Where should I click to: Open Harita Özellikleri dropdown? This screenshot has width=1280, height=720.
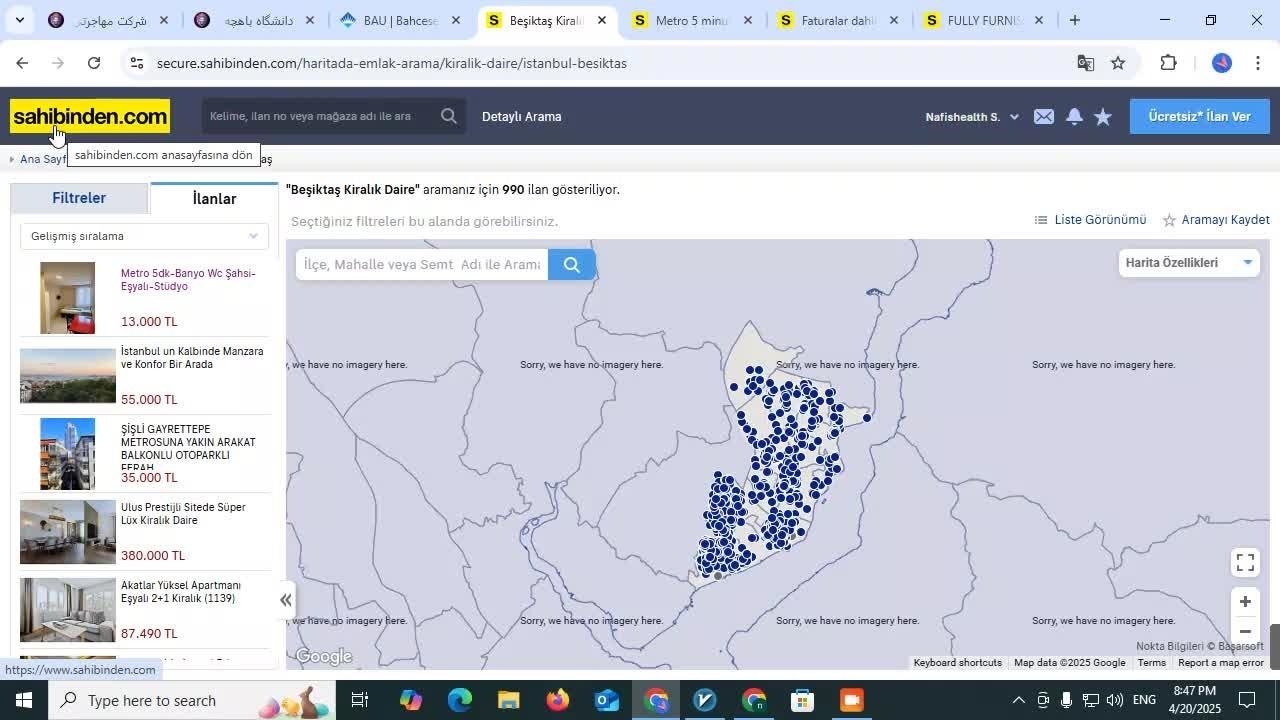coord(1188,263)
